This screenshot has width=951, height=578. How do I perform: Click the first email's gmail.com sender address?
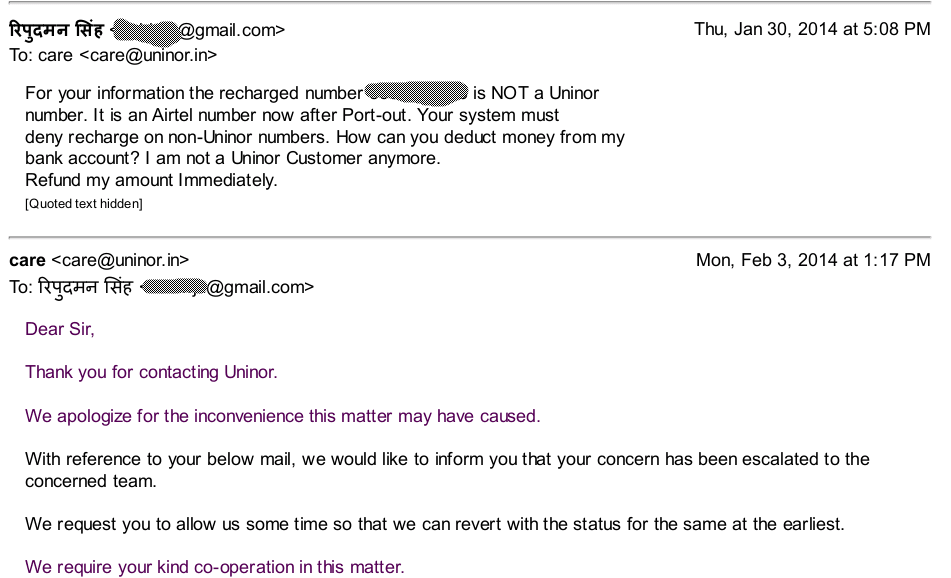[x=198, y=30]
